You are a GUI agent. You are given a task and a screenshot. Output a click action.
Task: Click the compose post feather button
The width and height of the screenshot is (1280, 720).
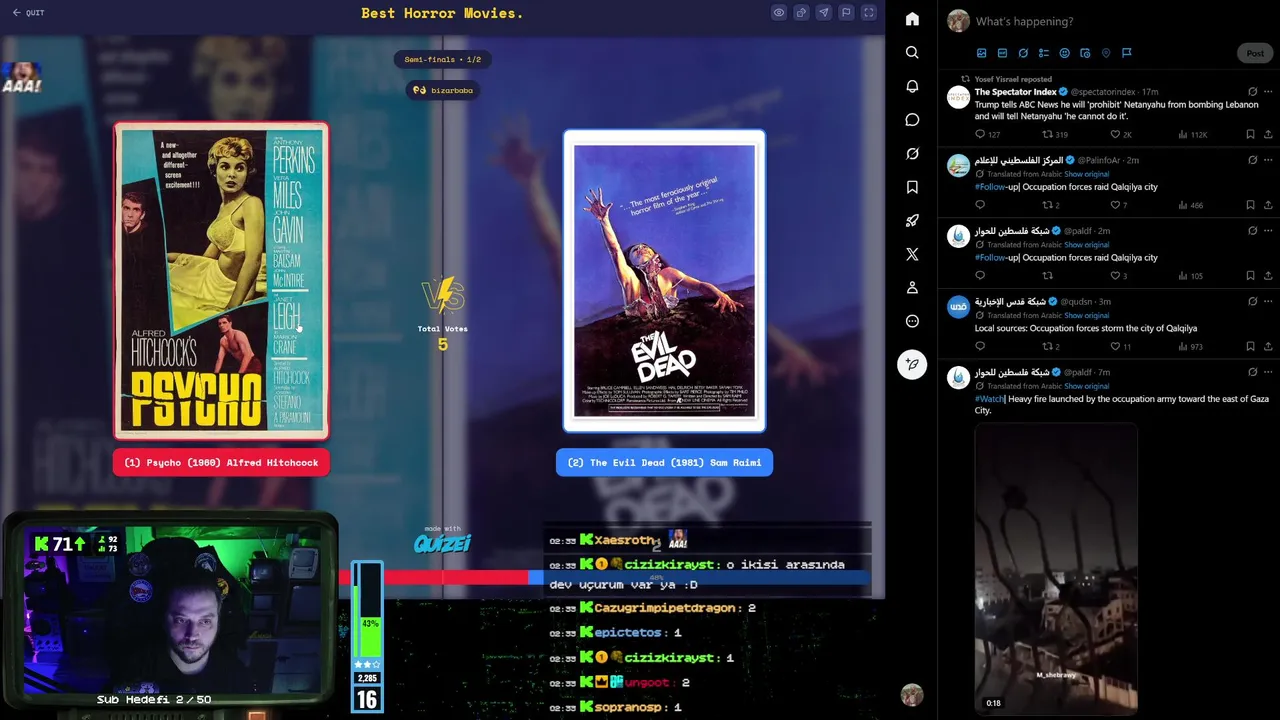coord(912,365)
